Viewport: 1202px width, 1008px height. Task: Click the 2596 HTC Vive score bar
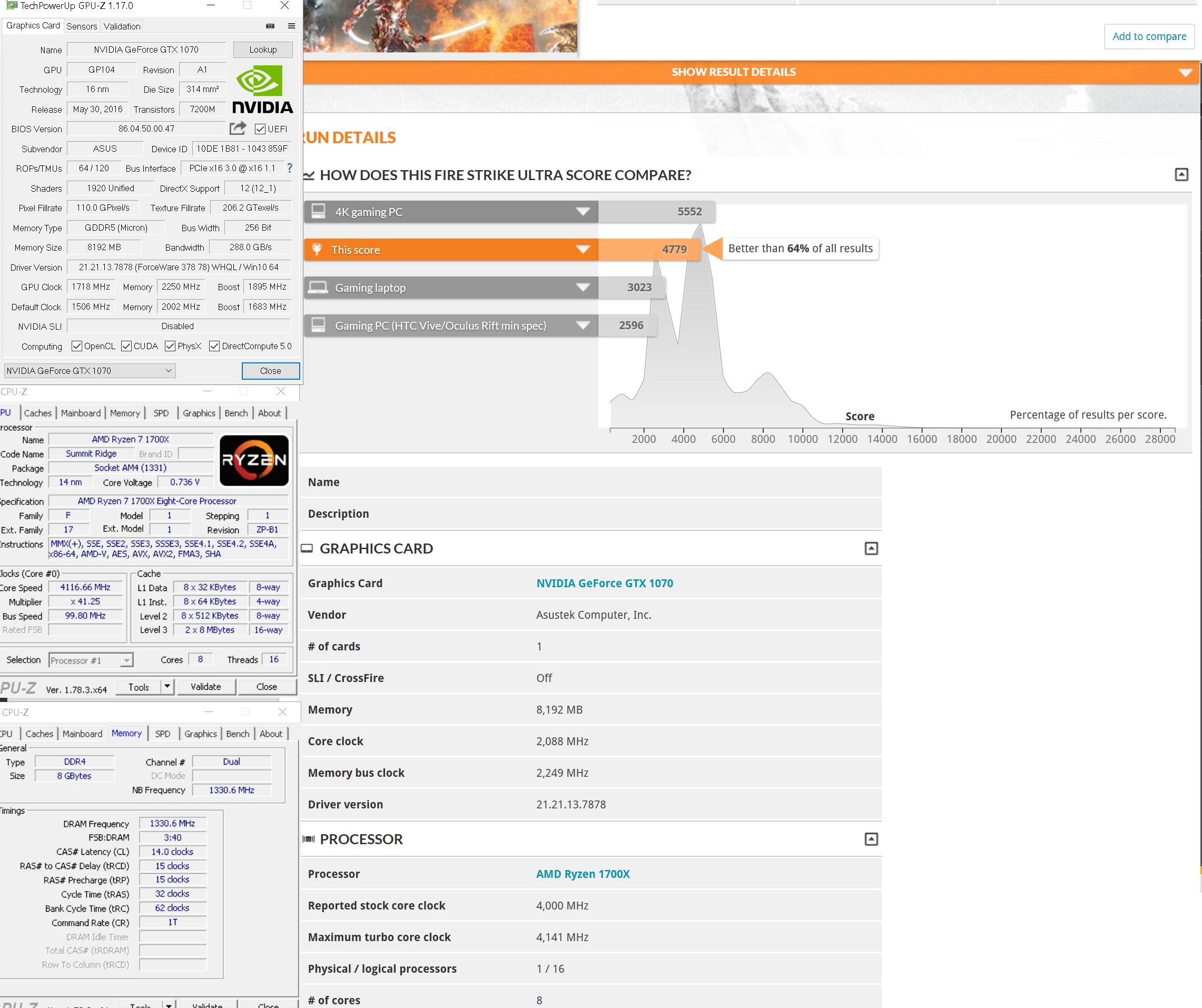click(x=627, y=325)
